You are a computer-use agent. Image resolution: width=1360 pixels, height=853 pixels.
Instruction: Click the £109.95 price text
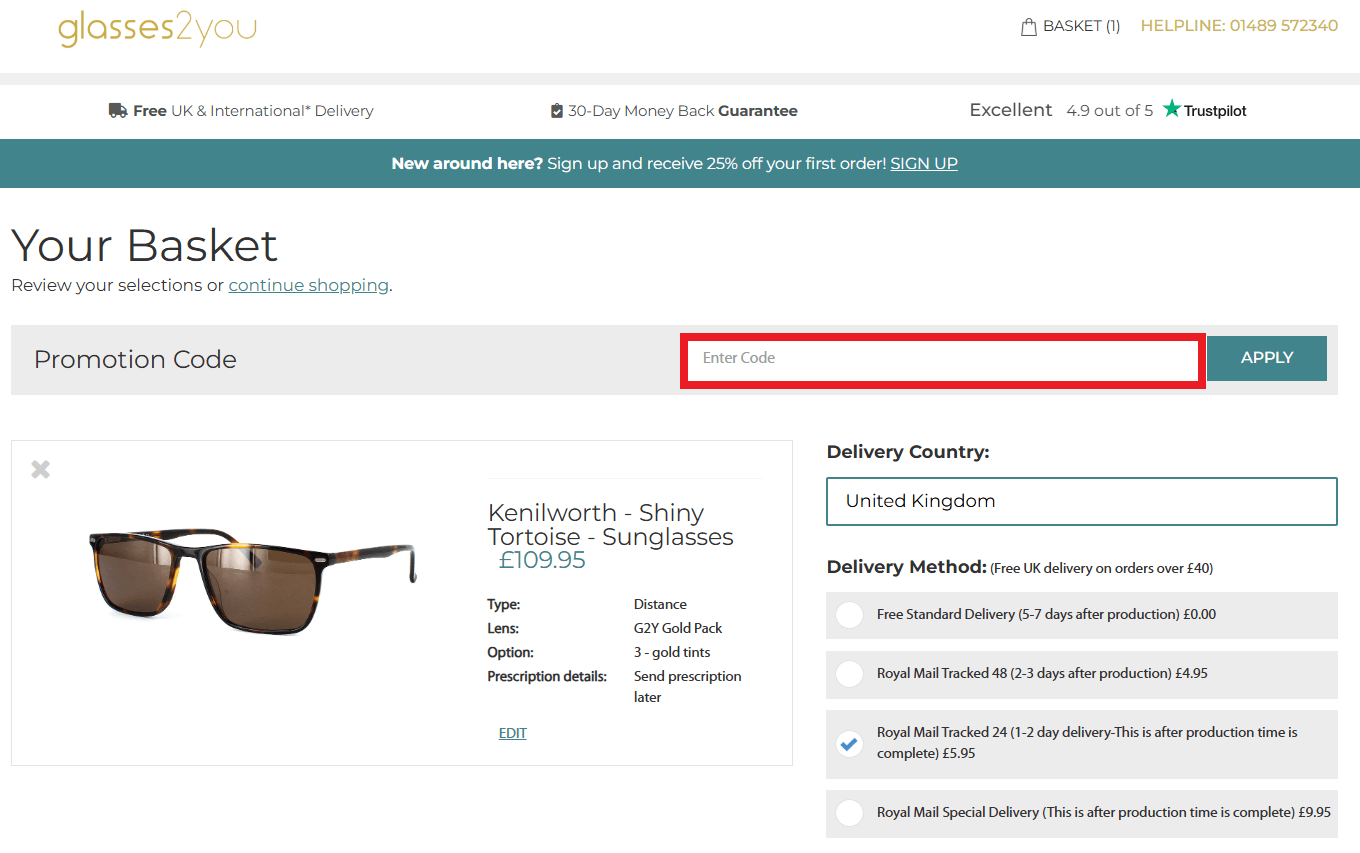click(542, 560)
